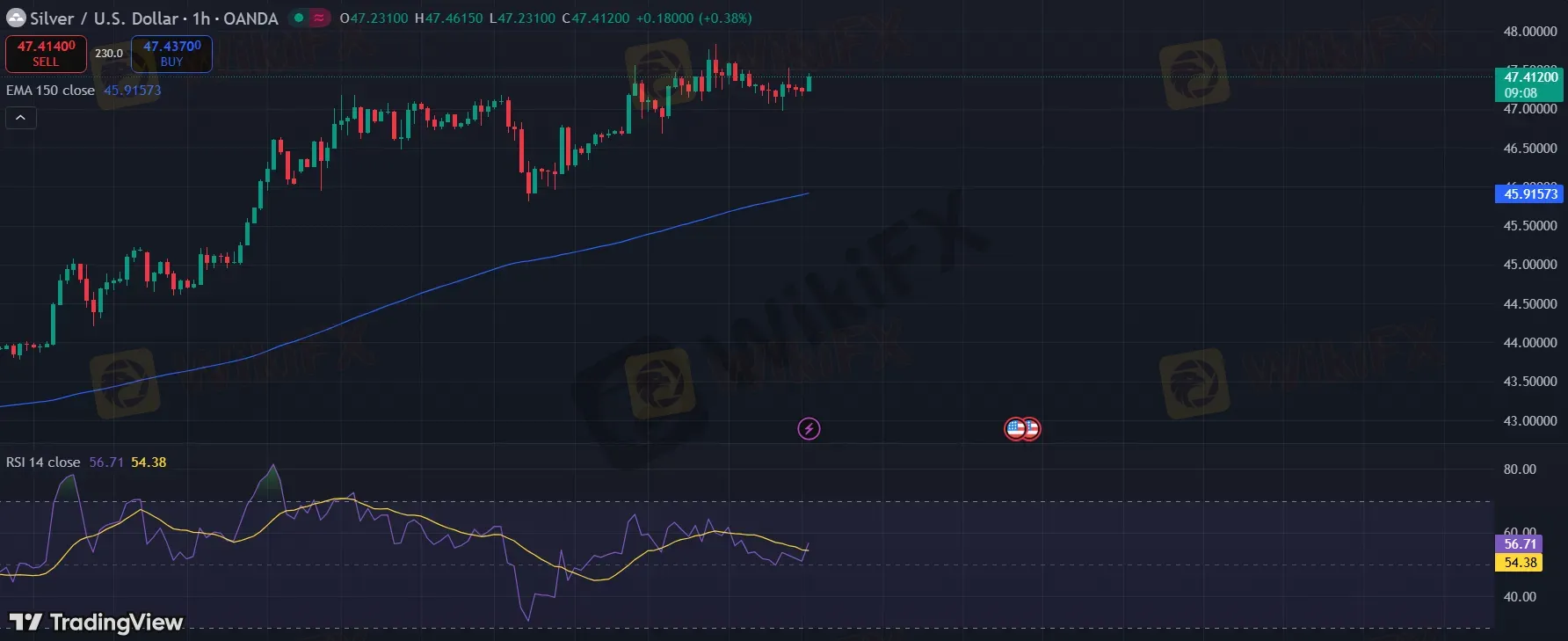Click the RSI value 56.71 in legend
The width and height of the screenshot is (1568, 641).
tap(106, 463)
